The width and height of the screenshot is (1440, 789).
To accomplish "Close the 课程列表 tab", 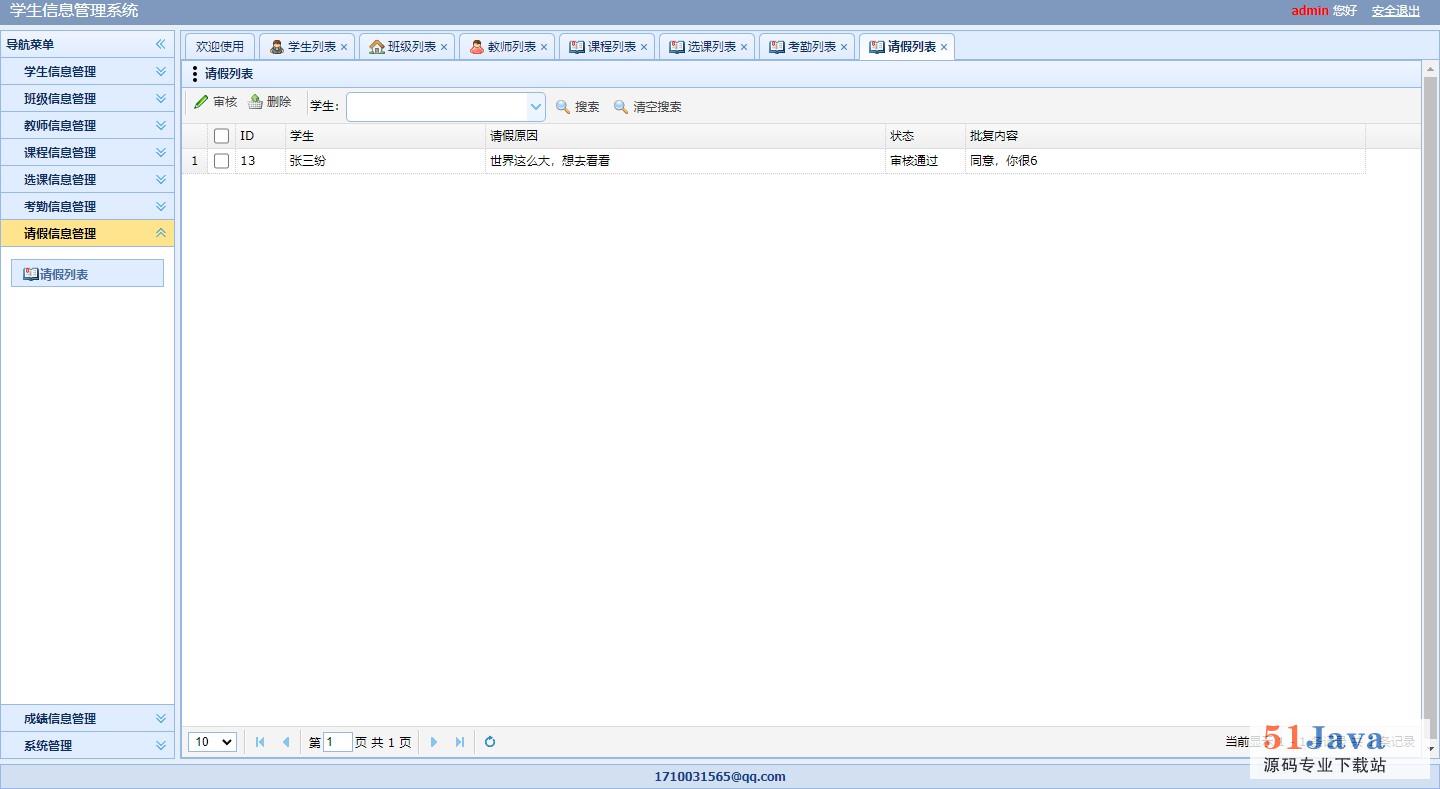I will tap(644, 47).
